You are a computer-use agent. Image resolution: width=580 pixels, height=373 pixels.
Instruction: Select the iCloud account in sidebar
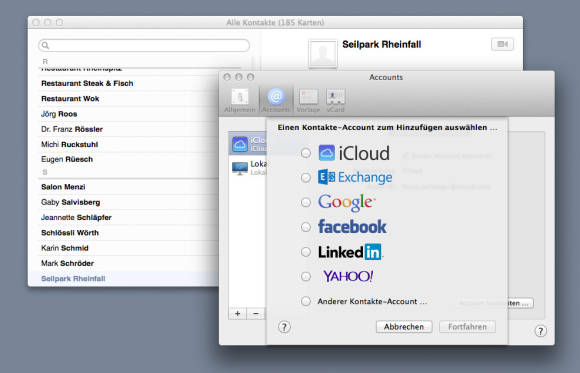tap(247, 144)
